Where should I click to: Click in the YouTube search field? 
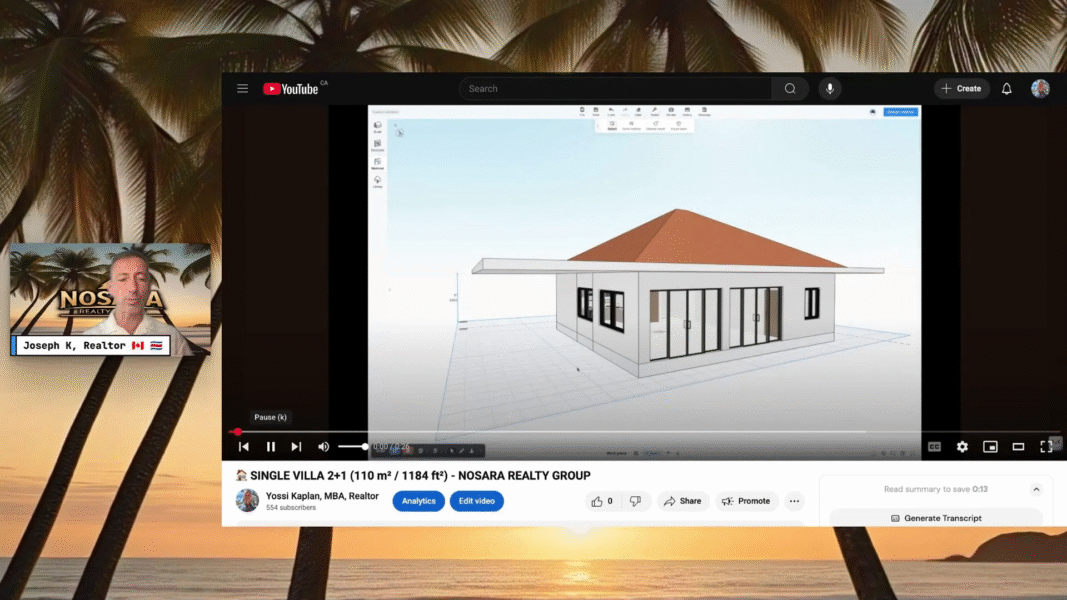coord(615,89)
